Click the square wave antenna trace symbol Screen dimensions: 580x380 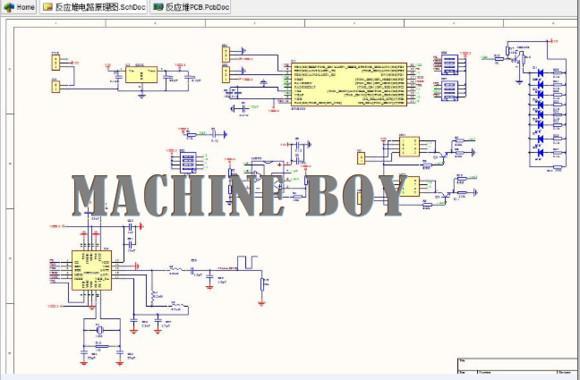click(247, 262)
